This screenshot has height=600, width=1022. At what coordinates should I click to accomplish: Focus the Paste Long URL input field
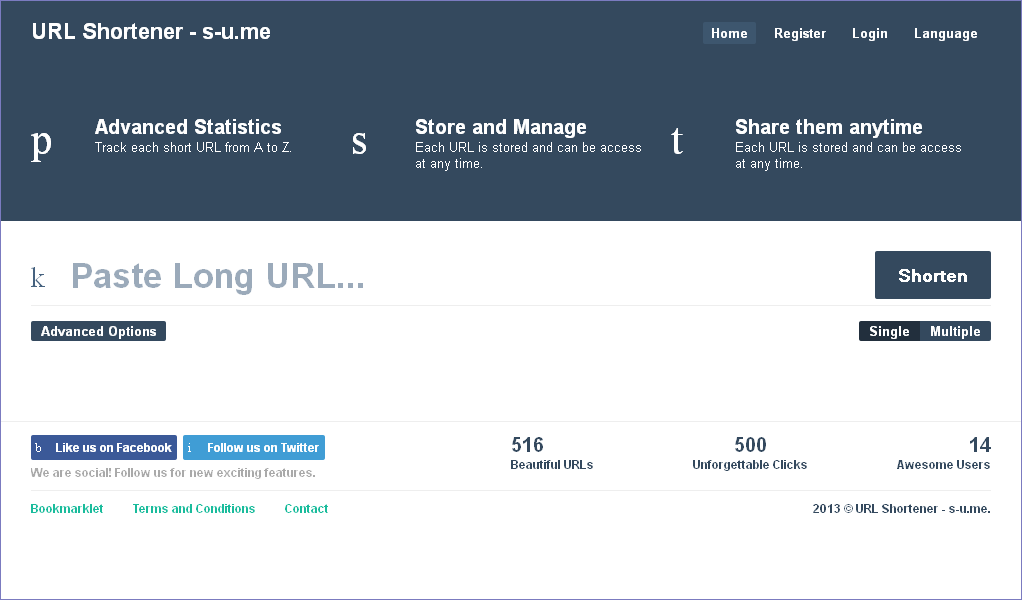click(460, 276)
